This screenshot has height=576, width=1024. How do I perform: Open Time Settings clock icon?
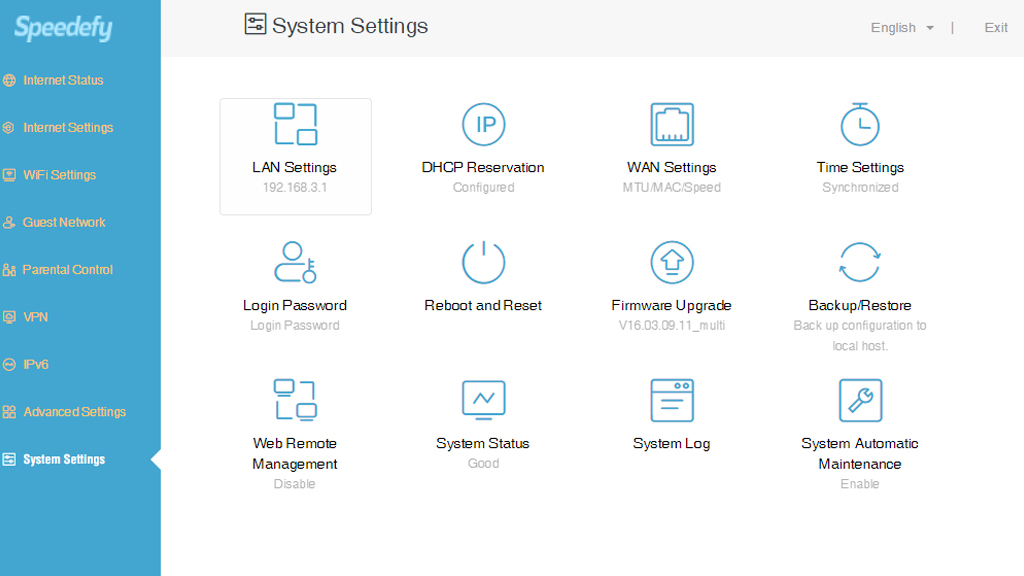click(x=860, y=124)
